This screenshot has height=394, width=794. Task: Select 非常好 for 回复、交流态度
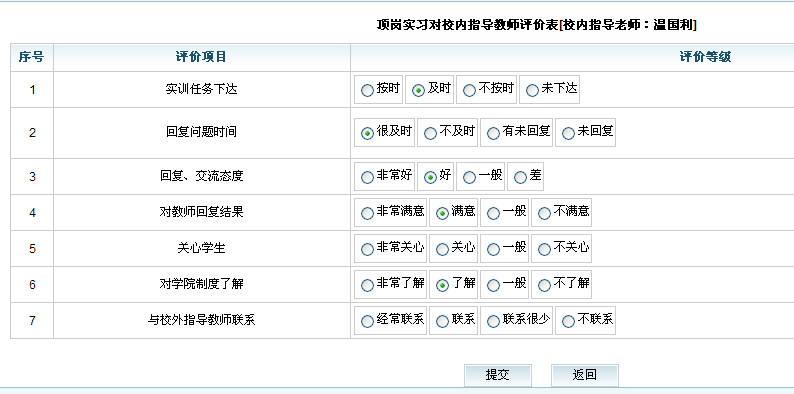(367, 178)
